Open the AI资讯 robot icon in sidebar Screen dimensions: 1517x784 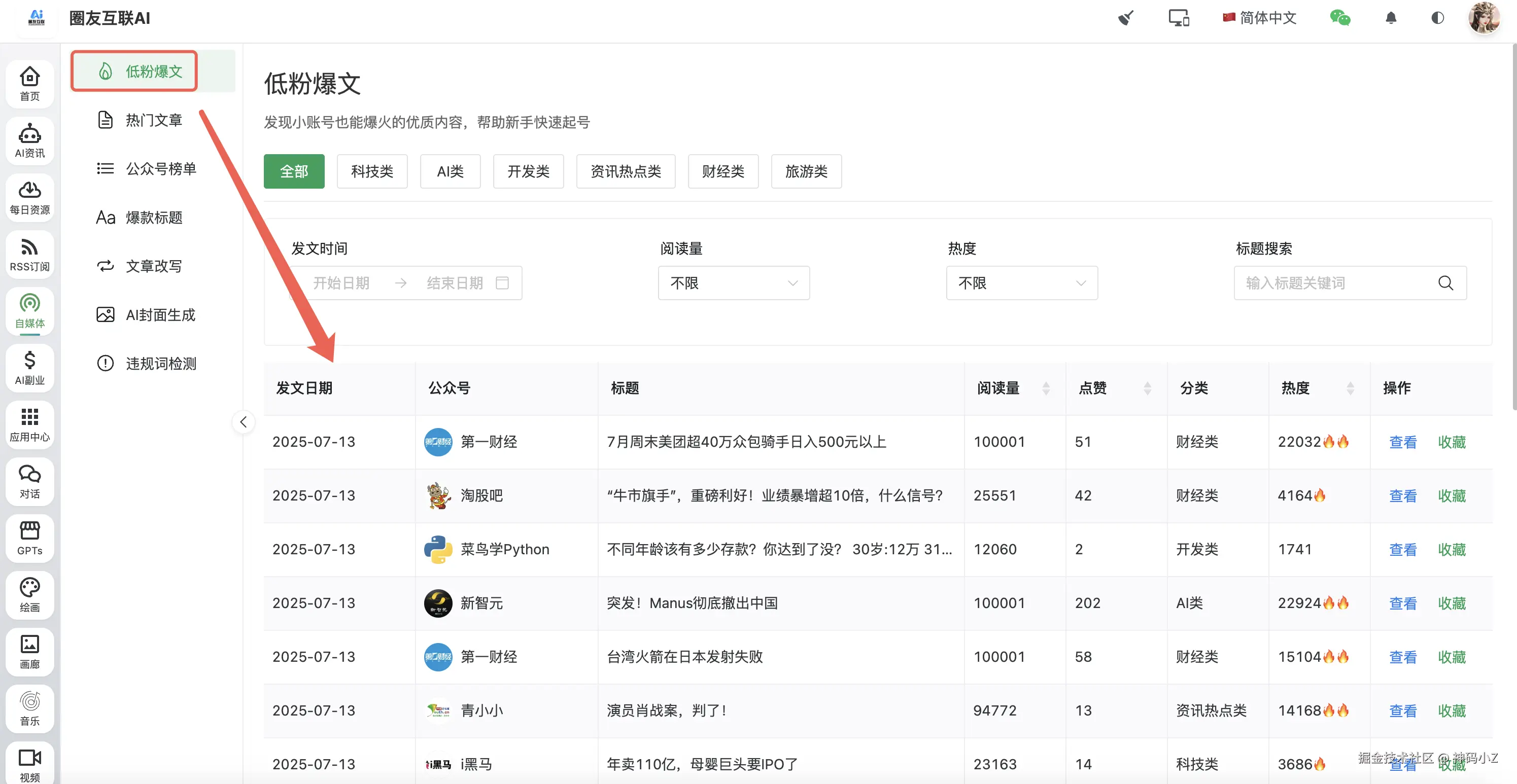[29, 134]
